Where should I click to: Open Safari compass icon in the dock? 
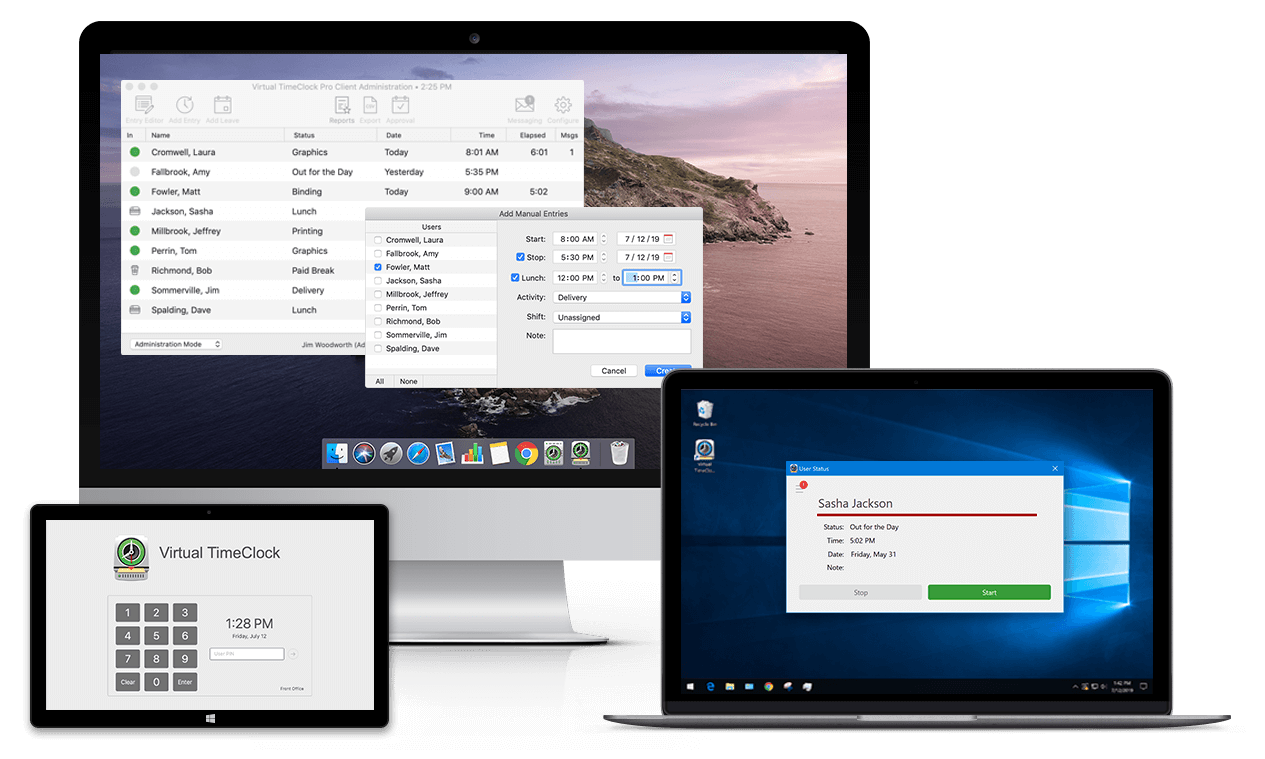click(x=418, y=453)
